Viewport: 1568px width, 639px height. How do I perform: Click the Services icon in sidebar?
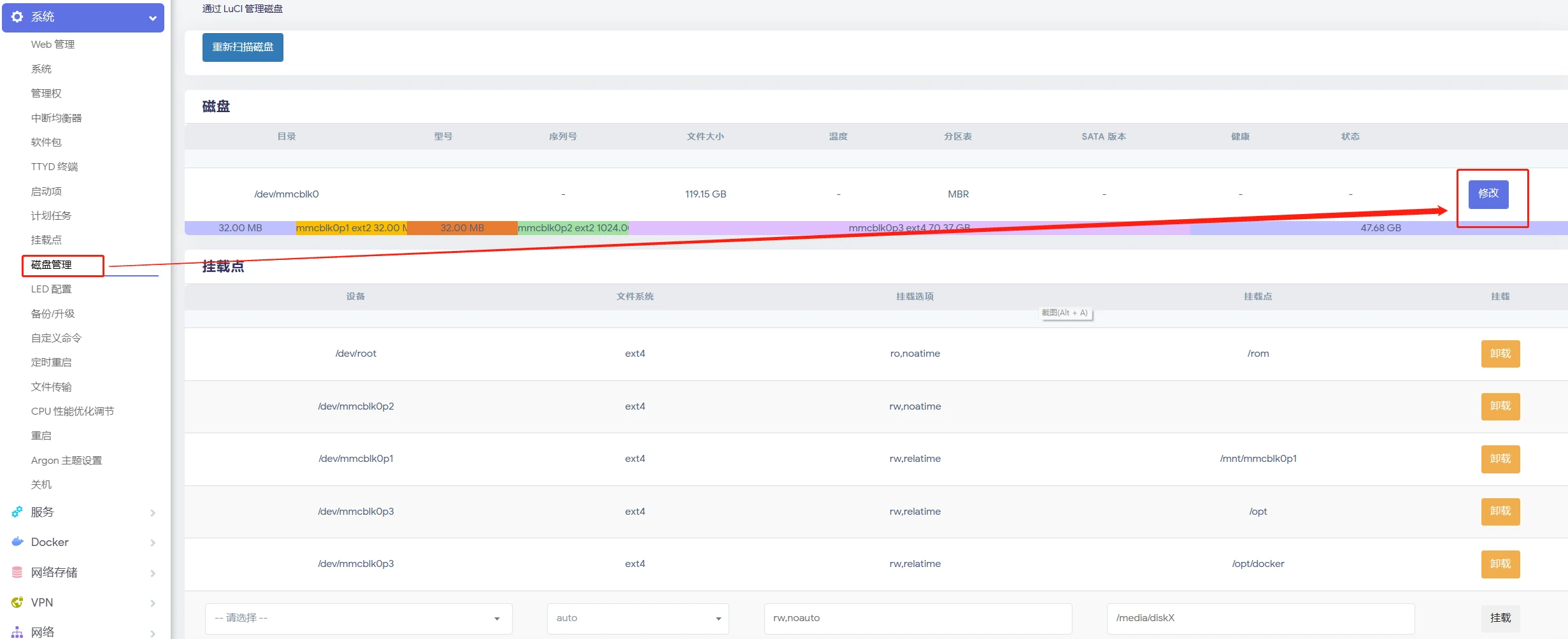17,512
